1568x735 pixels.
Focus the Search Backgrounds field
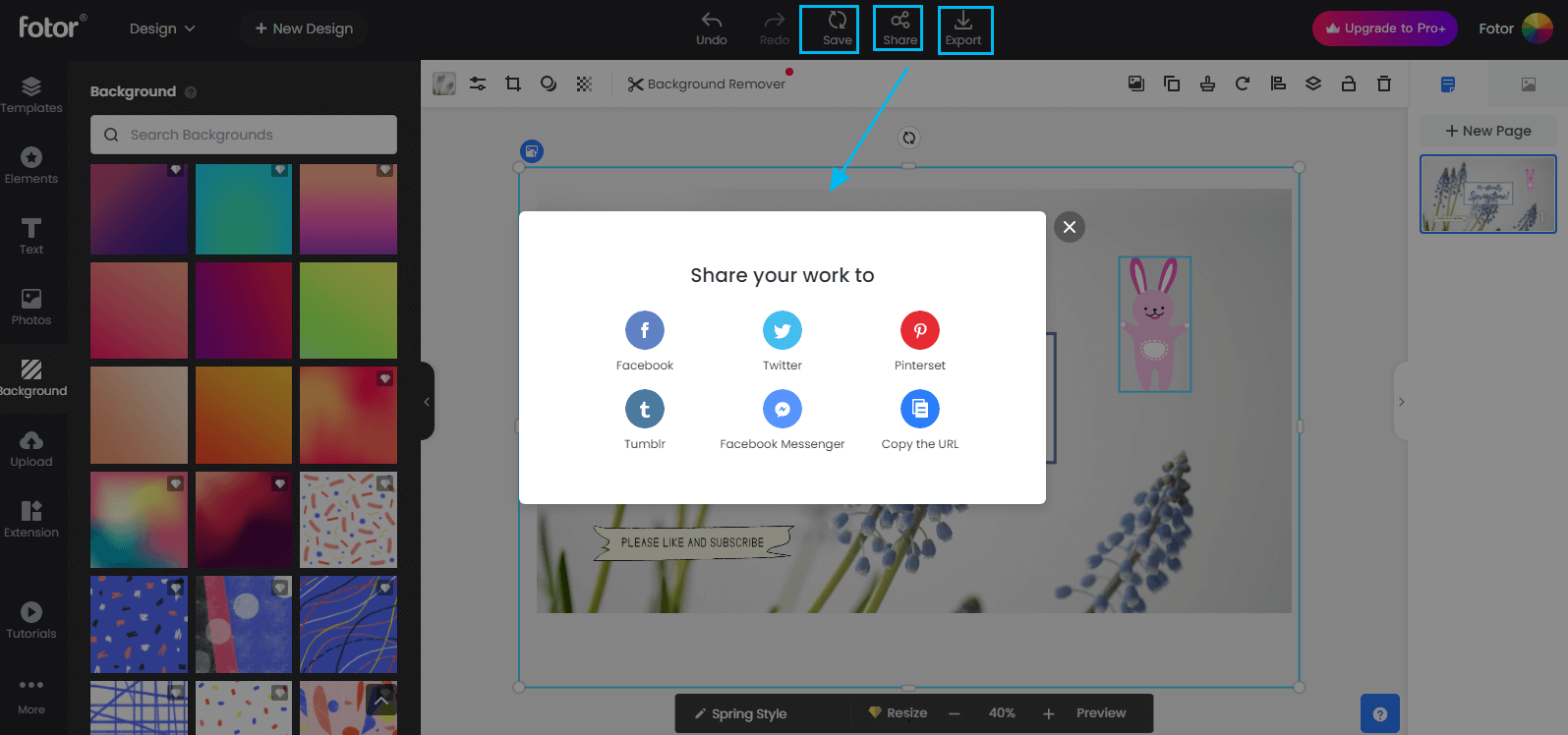pyautogui.click(x=244, y=135)
